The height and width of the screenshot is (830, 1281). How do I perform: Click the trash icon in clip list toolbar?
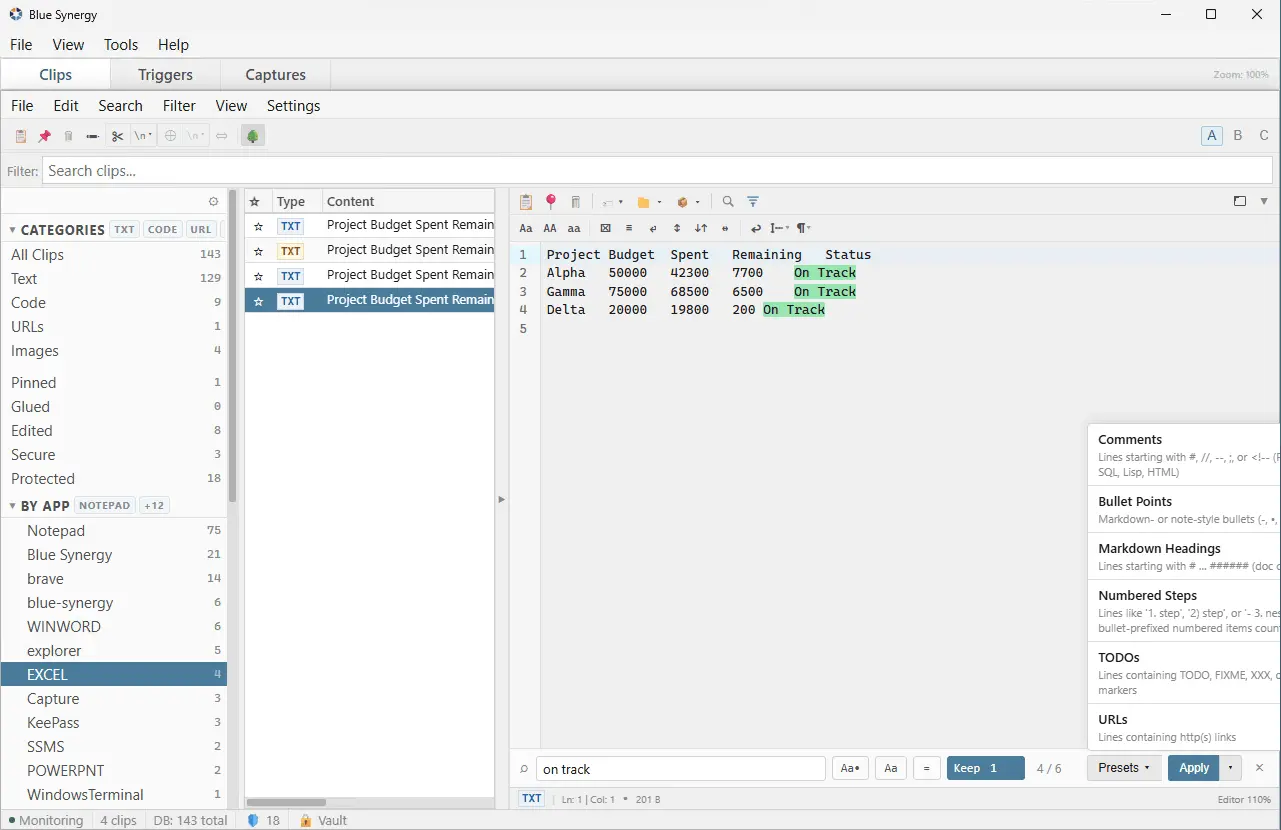(x=68, y=136)
